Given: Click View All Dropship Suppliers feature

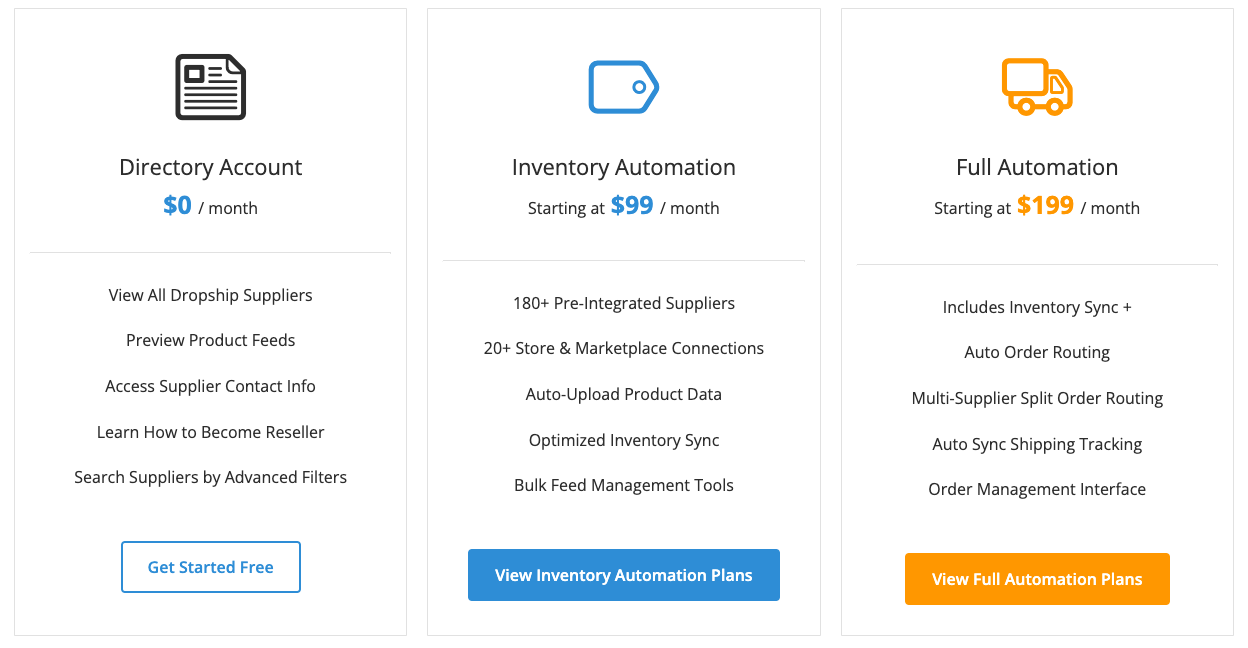Looking at the screenshot, I should tap(210, 295).
